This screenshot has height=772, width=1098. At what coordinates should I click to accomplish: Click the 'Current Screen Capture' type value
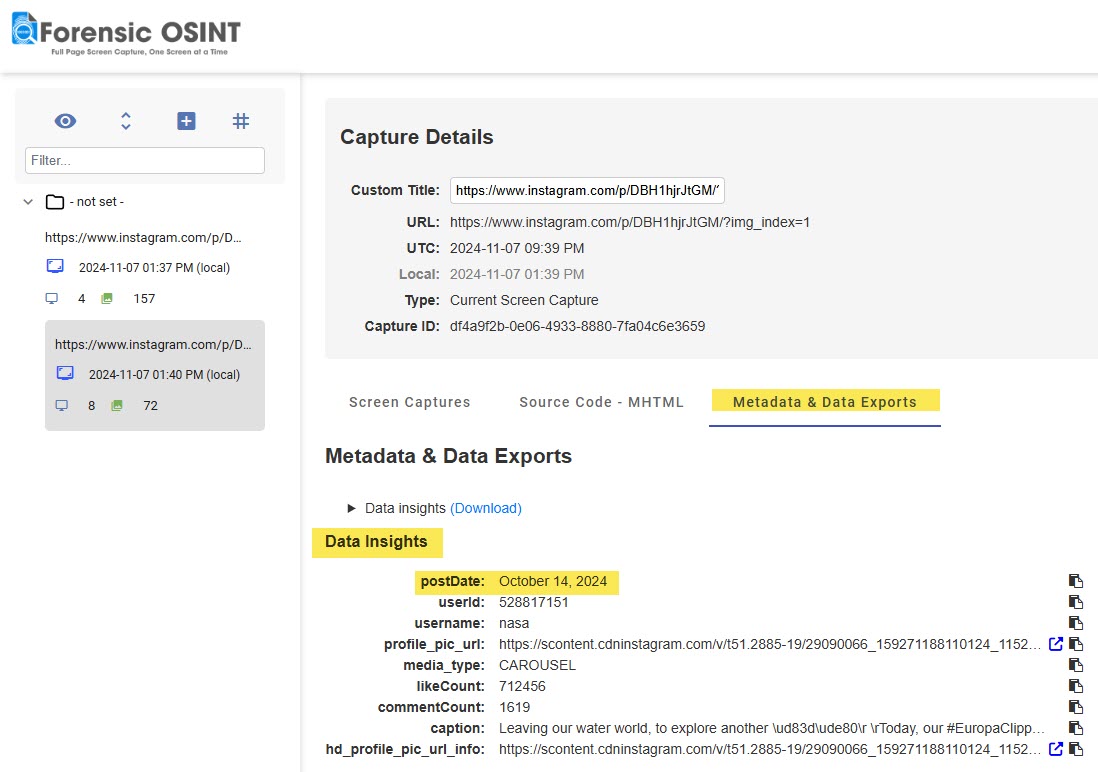(x=524, y=301)
